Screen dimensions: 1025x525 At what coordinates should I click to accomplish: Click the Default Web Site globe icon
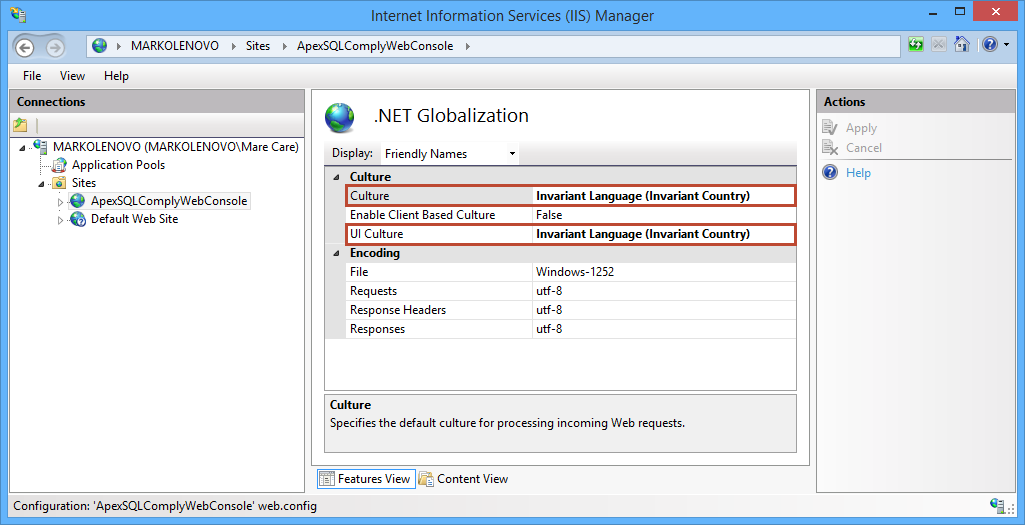[x=78, y=219]
